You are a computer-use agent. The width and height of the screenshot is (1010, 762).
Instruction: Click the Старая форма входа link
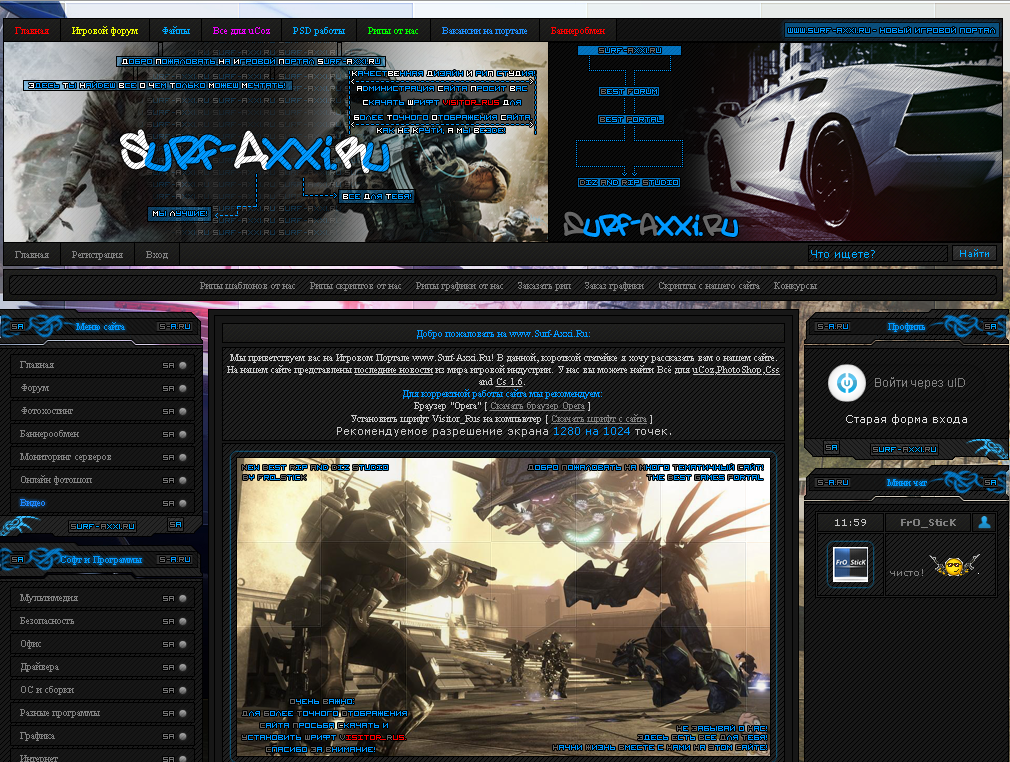[906, 419]
